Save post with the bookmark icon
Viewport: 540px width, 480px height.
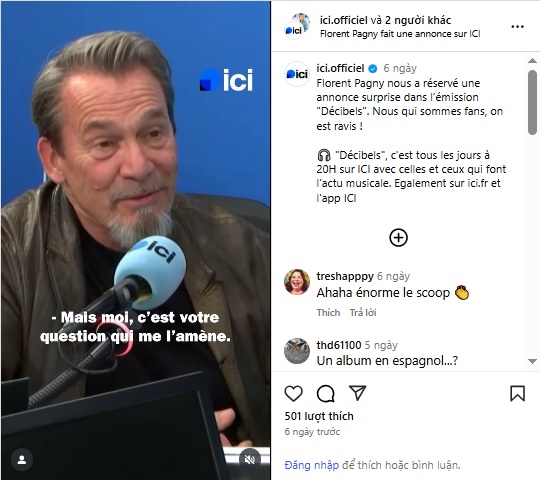517,393
